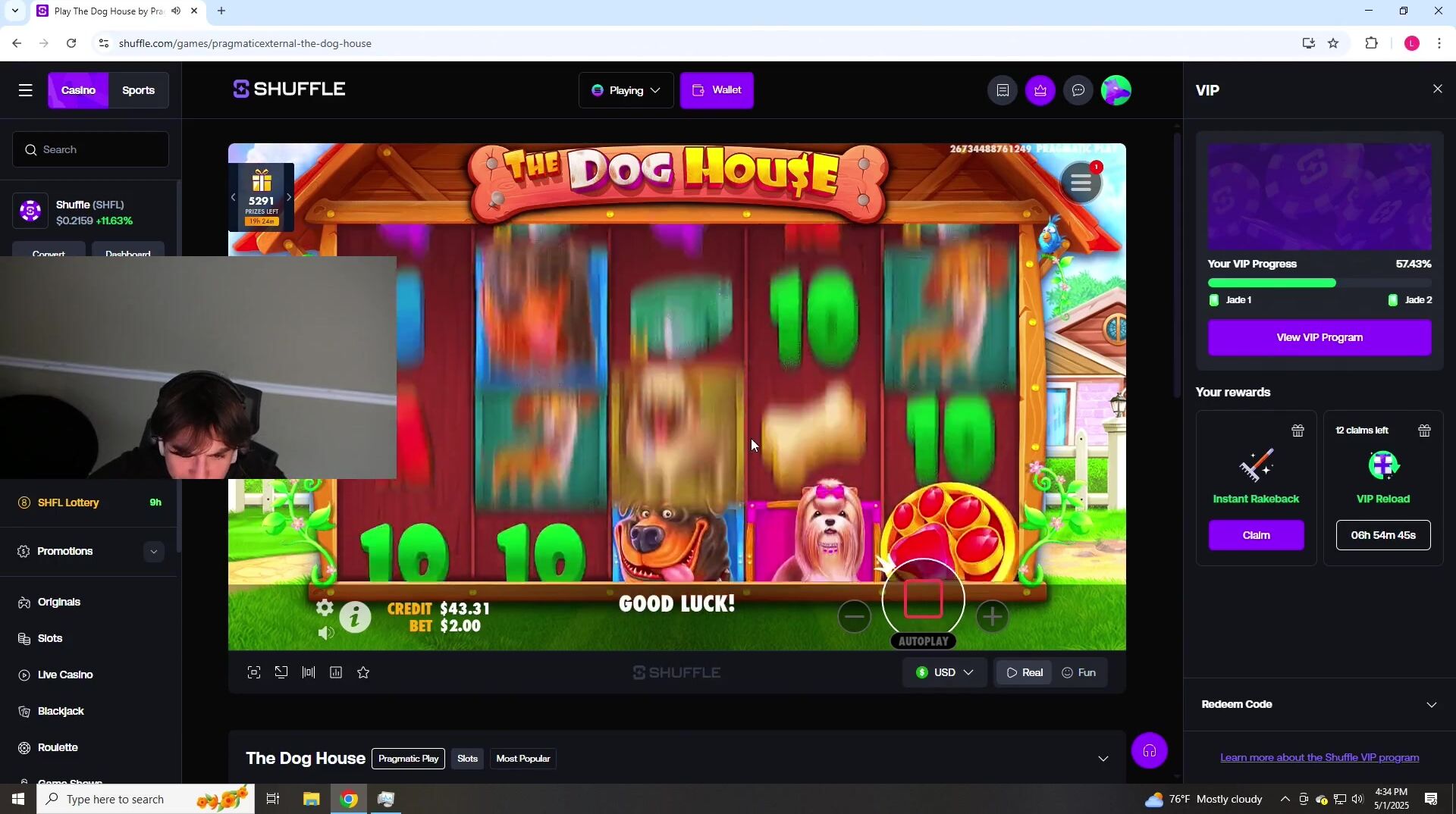Open the in-game hamburger menu
Viewport: 1456px width, 814px height.
point(1081,183)
